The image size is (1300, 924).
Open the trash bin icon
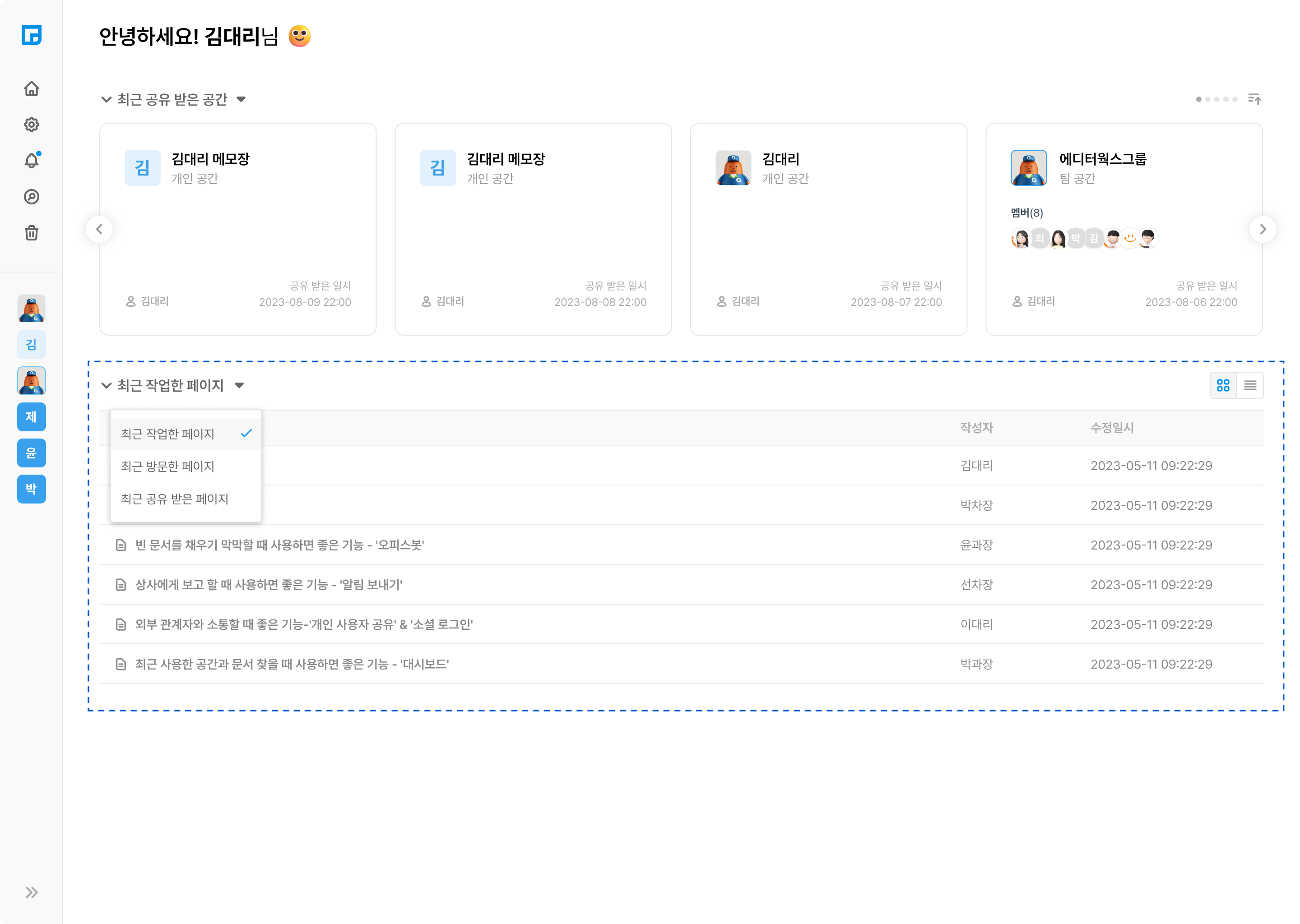click(x=31, y=233)
